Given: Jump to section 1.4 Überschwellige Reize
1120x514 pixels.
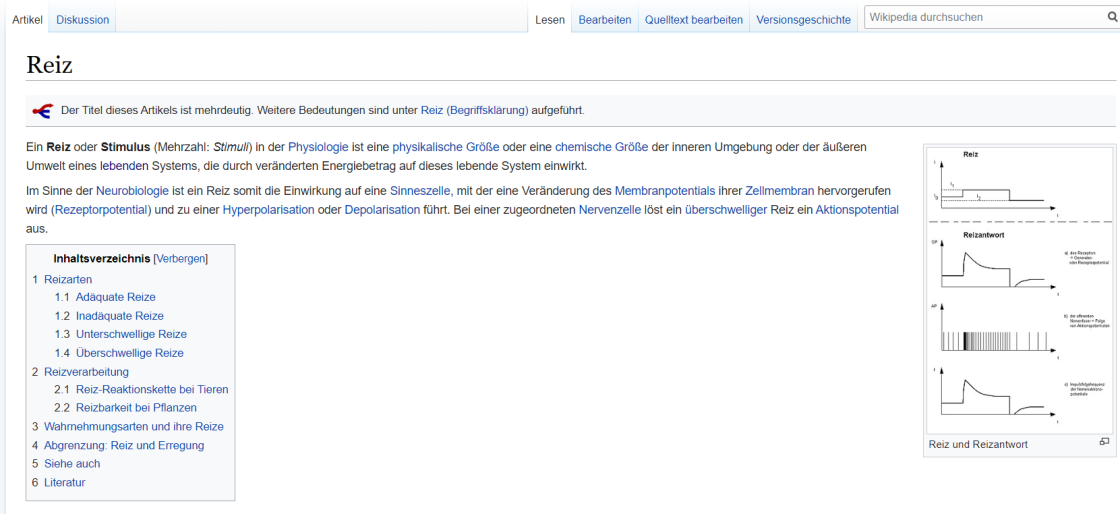Looking at the screenshot, I should (129, 353).
